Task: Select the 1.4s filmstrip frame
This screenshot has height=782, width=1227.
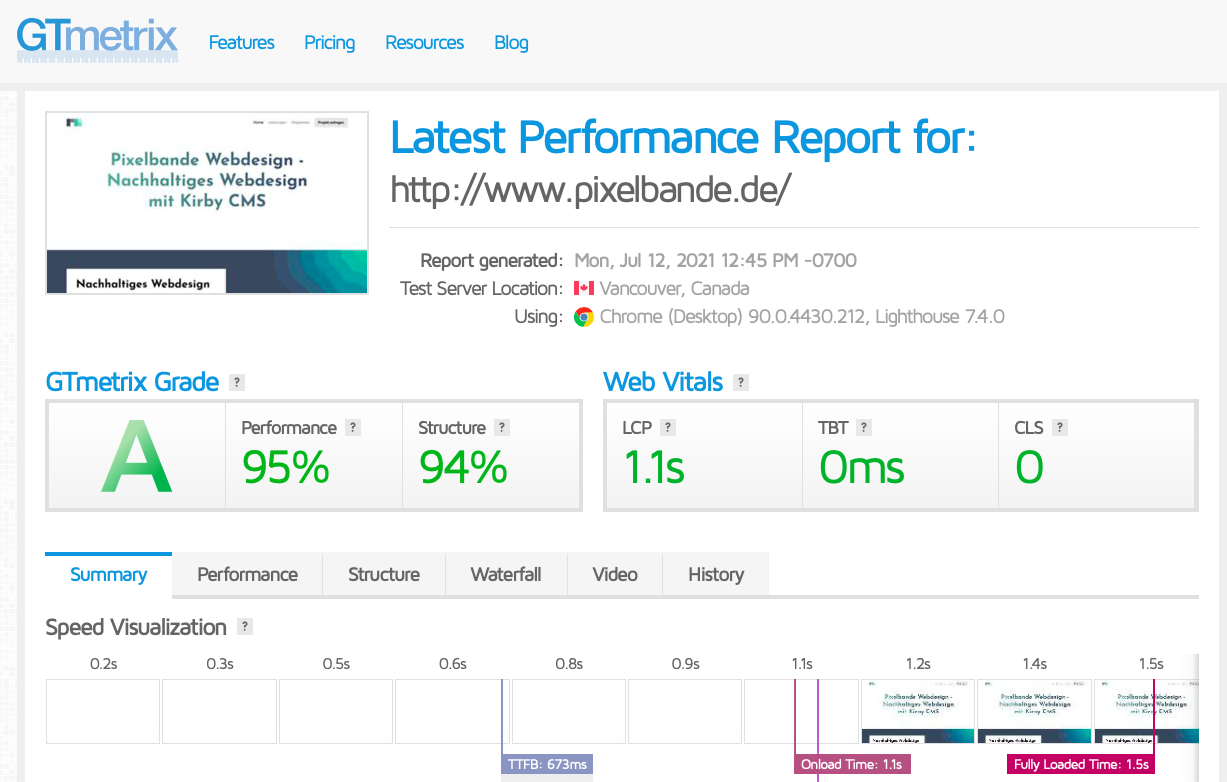Action: [x=1034, y=712]
